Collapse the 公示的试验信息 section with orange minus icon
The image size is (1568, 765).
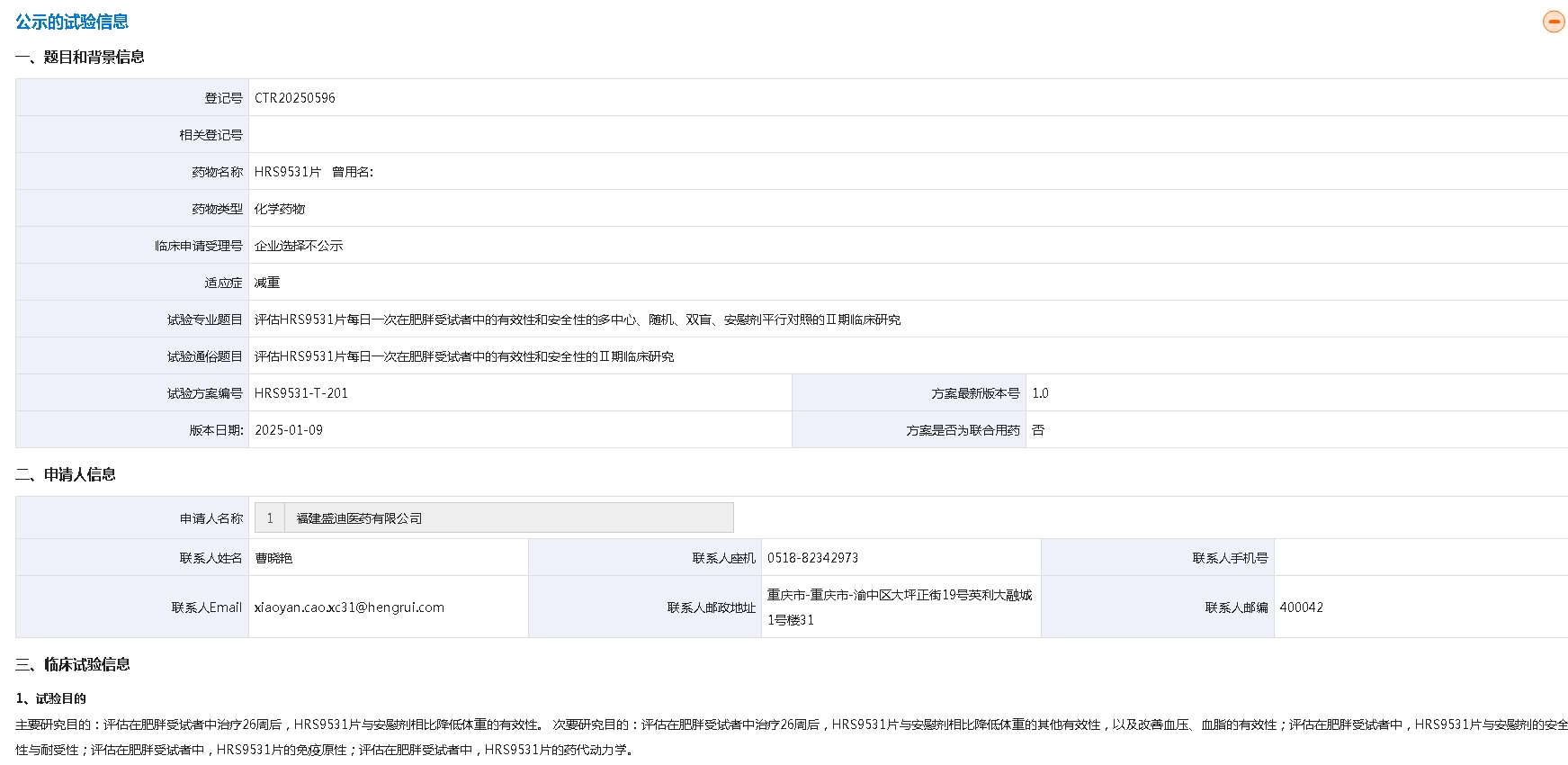[x=1554, y=22]
